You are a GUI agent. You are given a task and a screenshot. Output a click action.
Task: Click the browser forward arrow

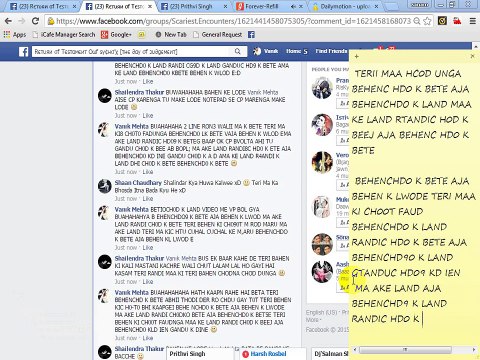pyautogui.click(x=22, y=21)
